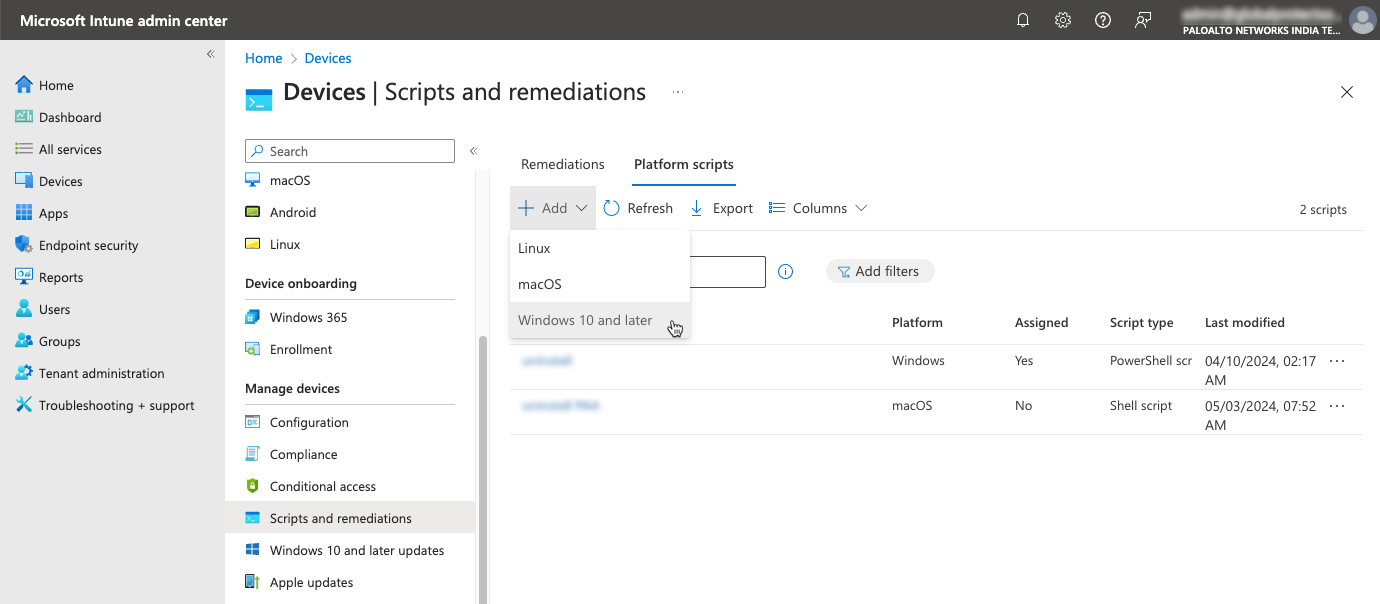Viewport: 1380px width, 604px height.
Task: Click the Home breadcrumb link
Action: (x=264, y=58)
